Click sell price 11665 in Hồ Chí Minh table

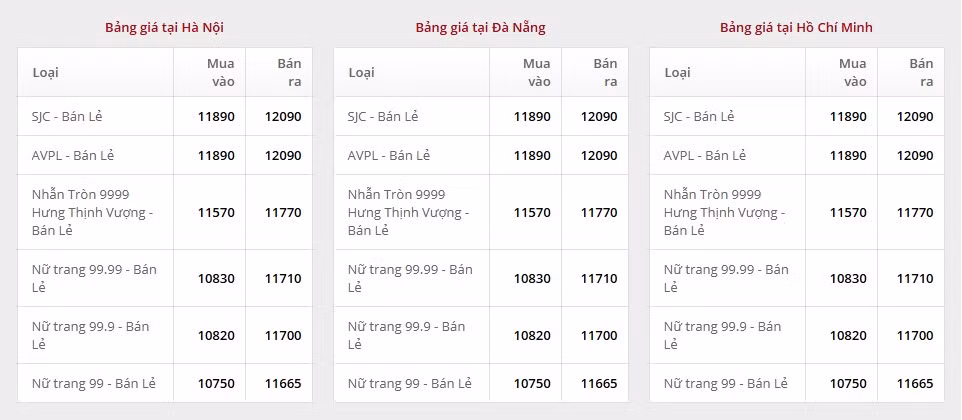point(915,384)
